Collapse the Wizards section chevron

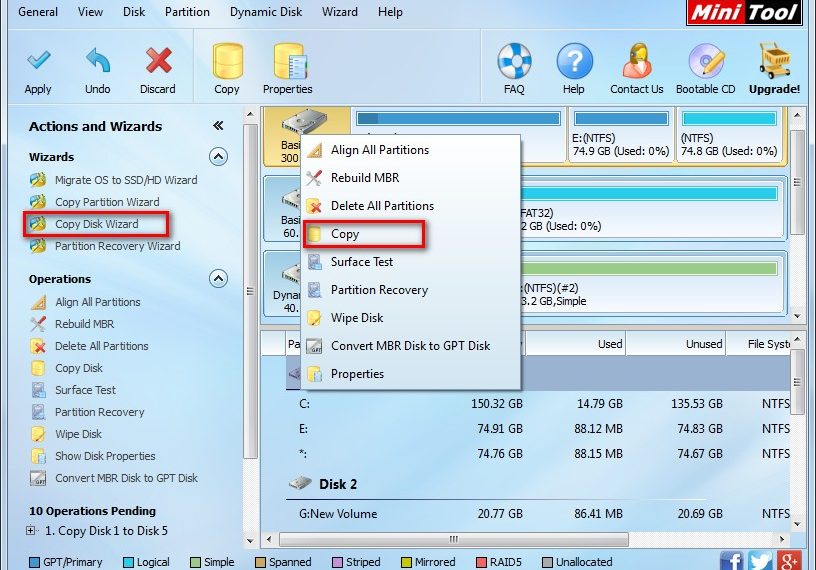219,156
